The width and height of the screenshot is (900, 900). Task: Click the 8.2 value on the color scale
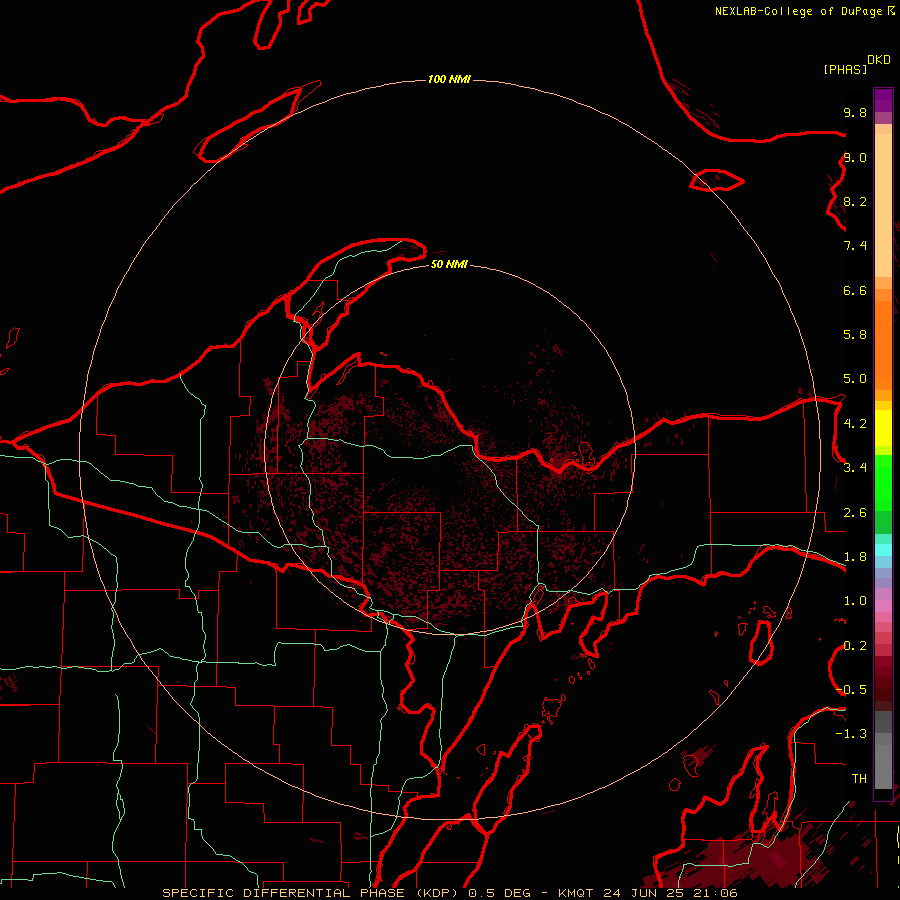click(x=855, y=201)
